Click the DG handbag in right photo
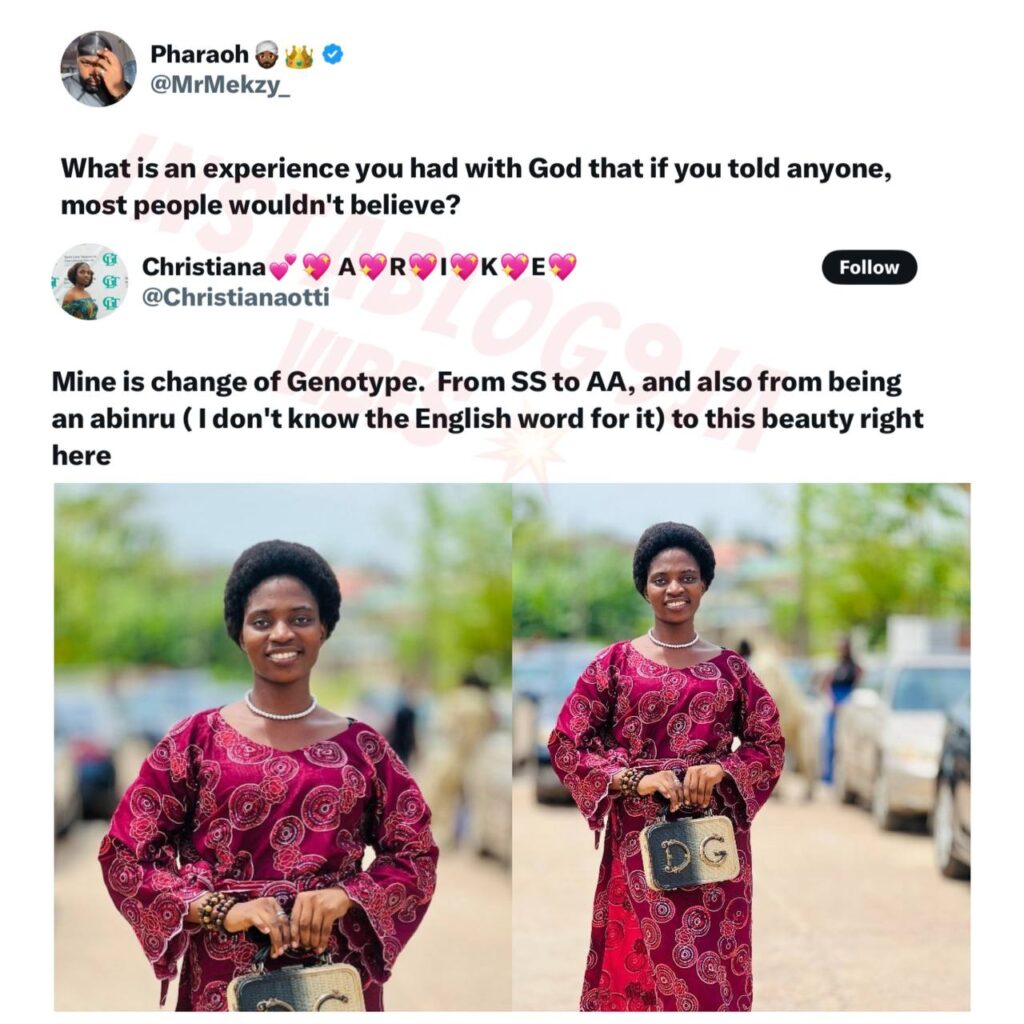 click(x=690, y=852)
